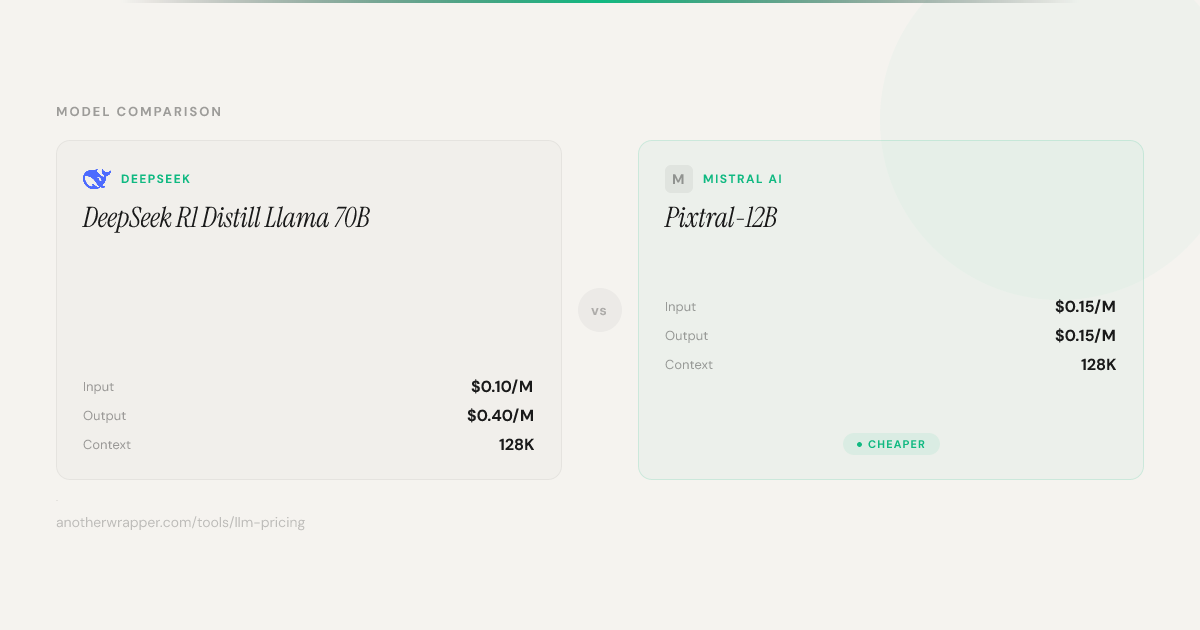
Task: Click DeepSeek's $0.10/M input price
Action: 502,387
